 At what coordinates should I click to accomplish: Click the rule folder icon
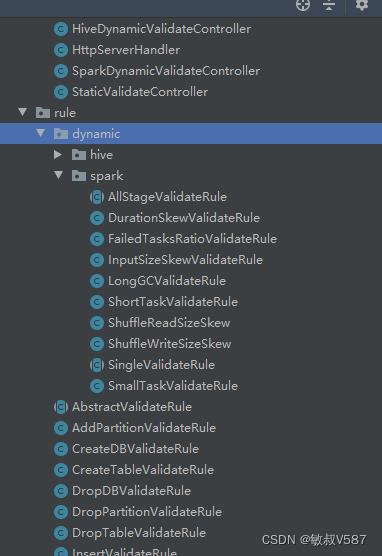click(x=43, y=113)
